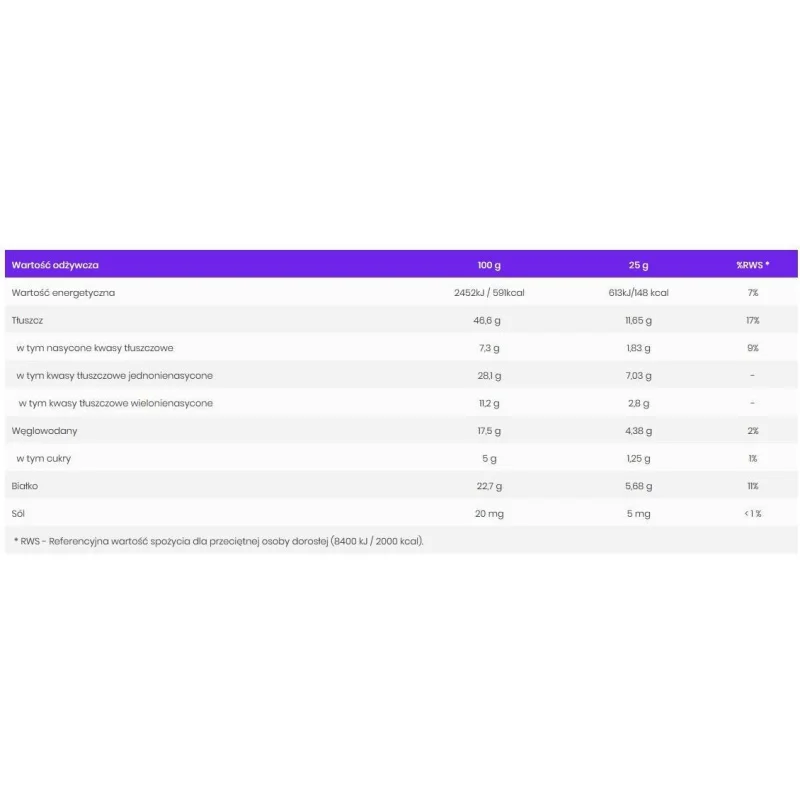
Task: Click the 'Węglowodany' row label
Action: click(x=44, y=431)
